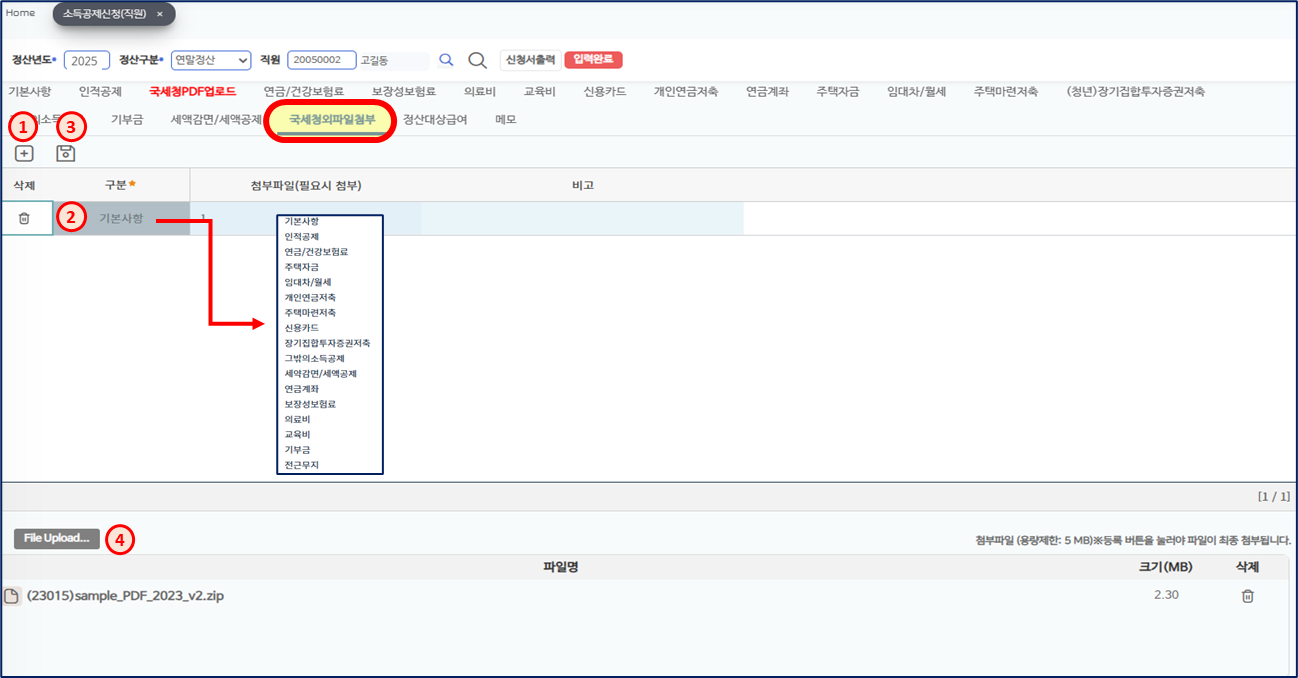Open the 주택마련저축 tab

click(1007, 91)
